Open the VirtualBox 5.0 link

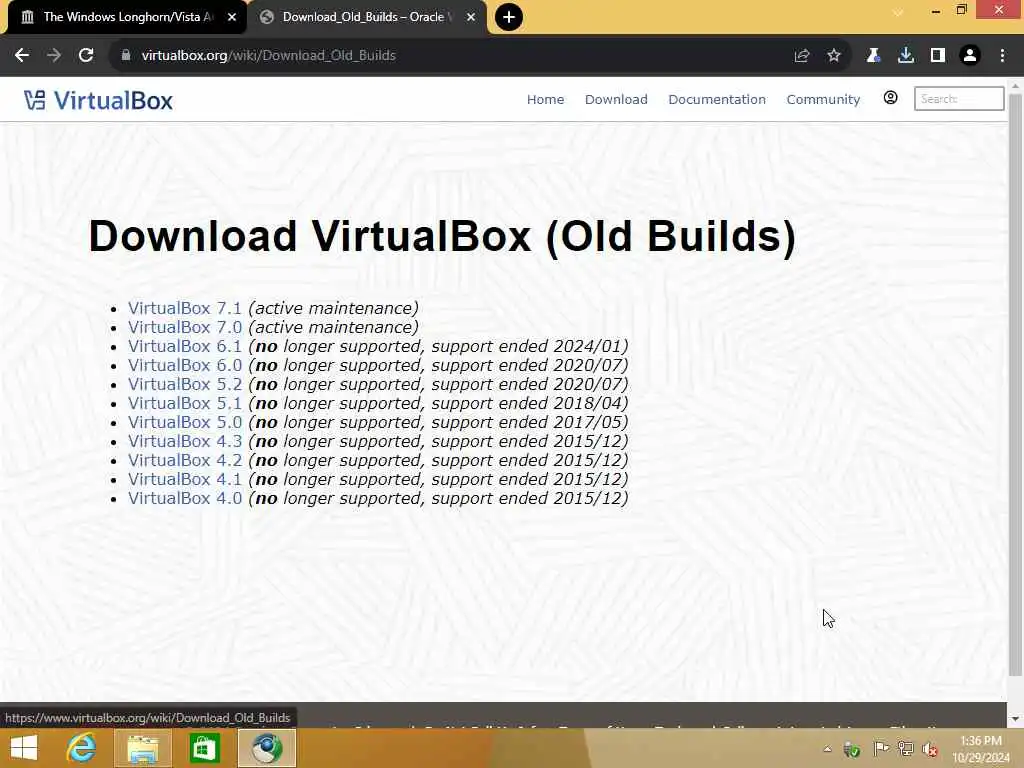click(185, 422)
